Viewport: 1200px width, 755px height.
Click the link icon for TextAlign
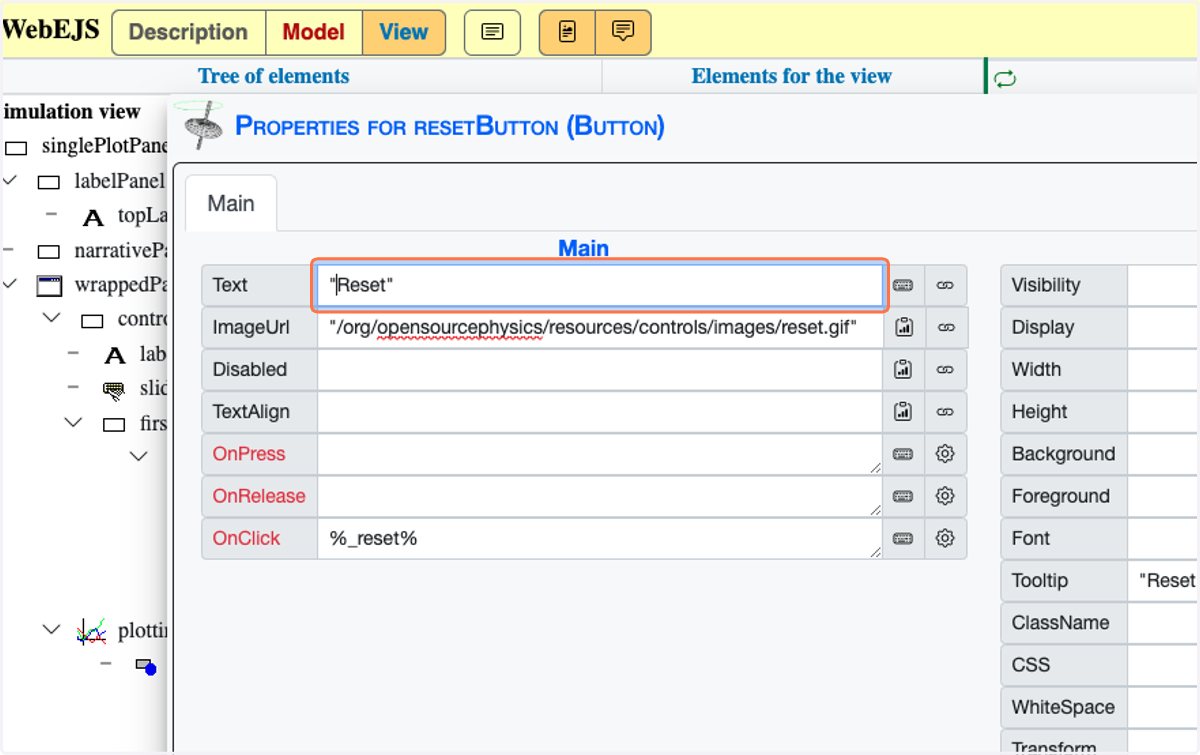[x=945, y=411]
